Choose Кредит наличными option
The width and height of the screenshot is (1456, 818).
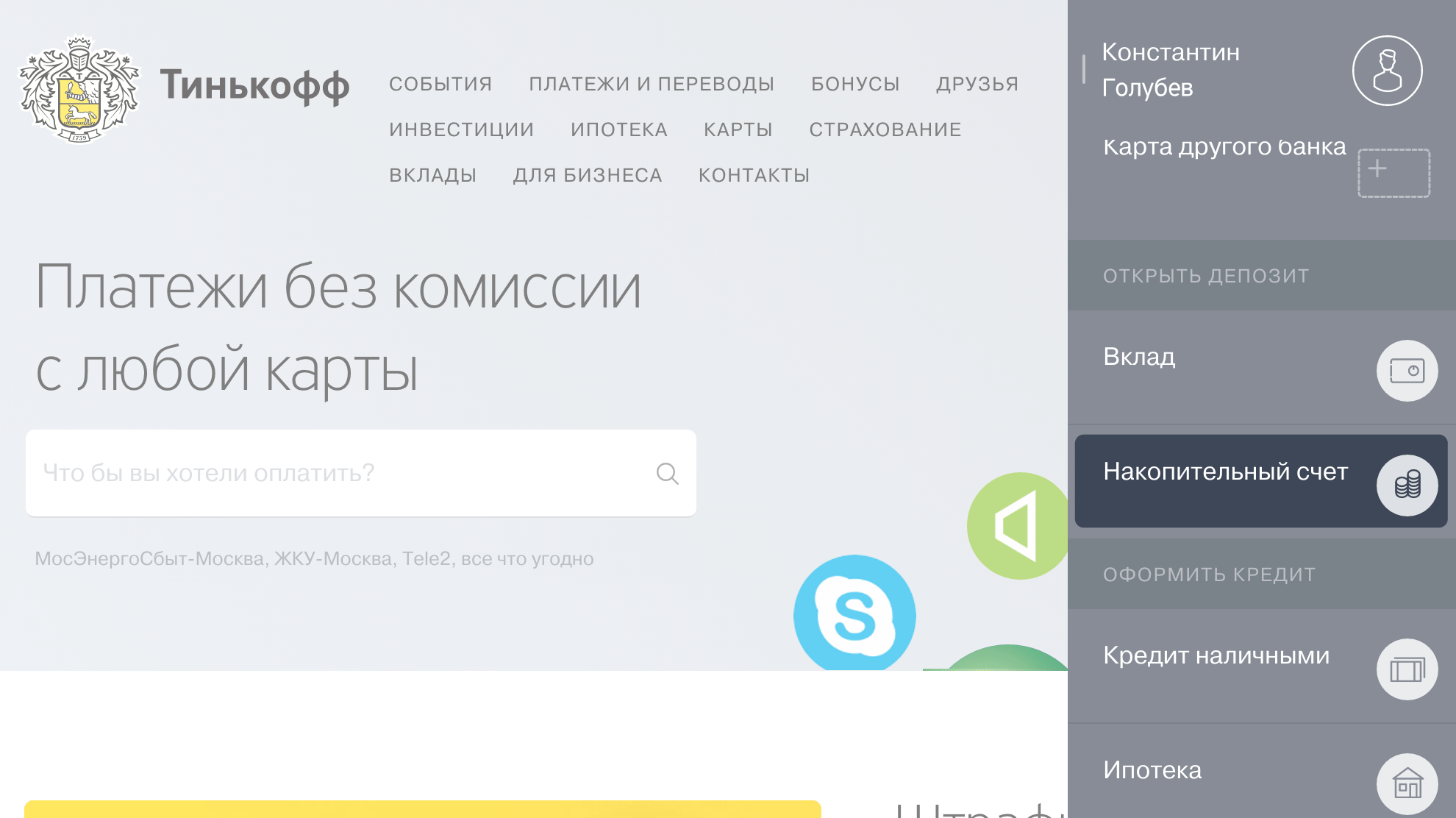pos(1262,666)
